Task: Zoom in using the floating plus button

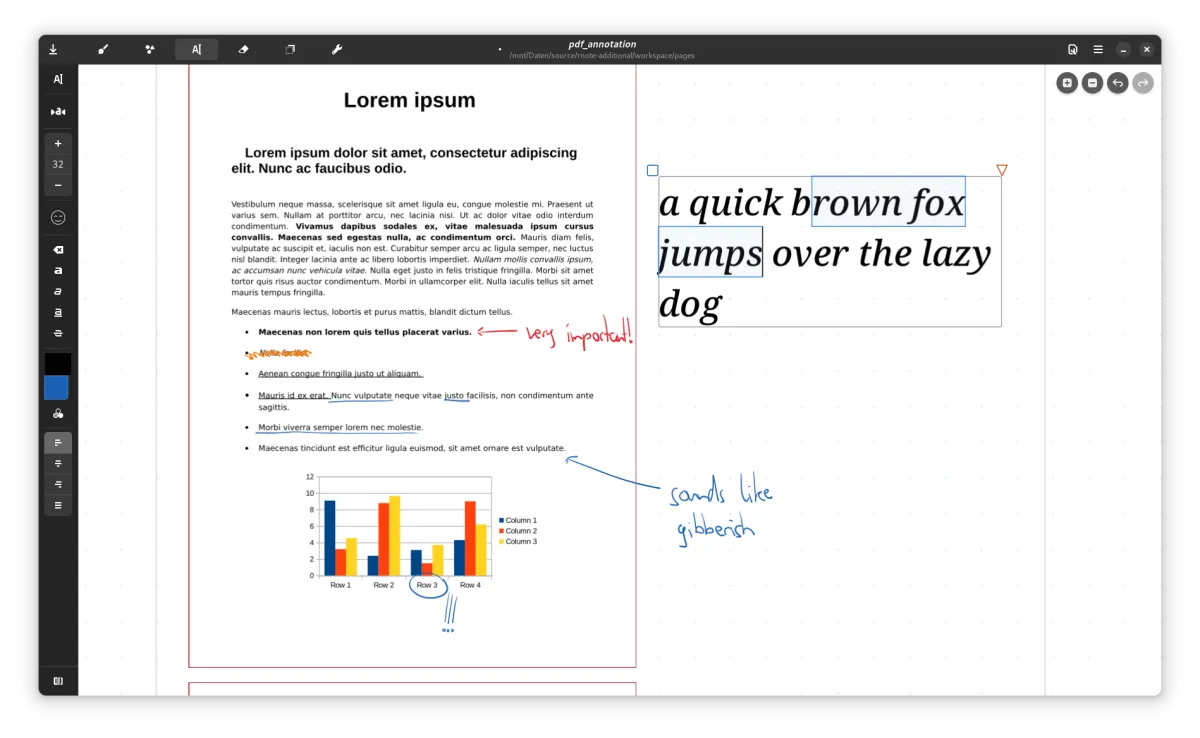Action: pyautogui.click(x=1067, y=83)
